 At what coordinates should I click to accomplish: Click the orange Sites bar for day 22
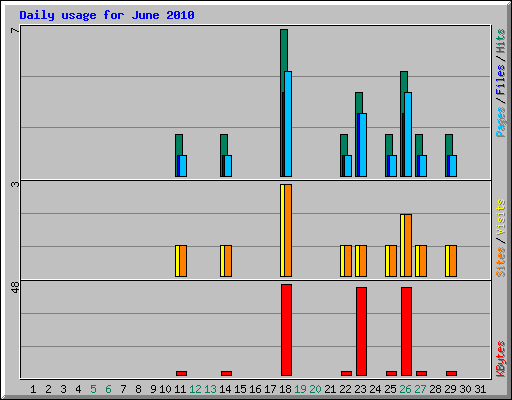tap(348, 261)
